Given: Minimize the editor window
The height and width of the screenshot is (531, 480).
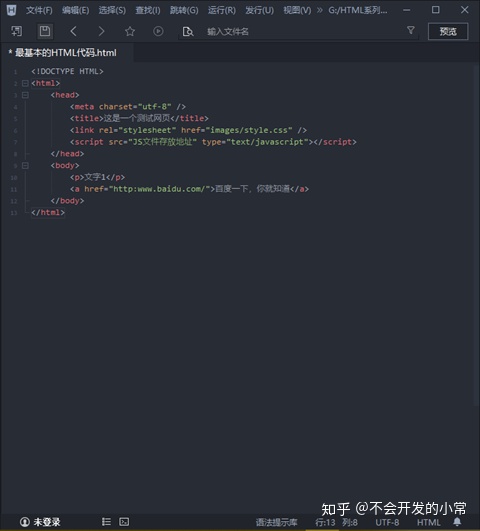Looking at the screenshot, I should click(x=406, y=10).
